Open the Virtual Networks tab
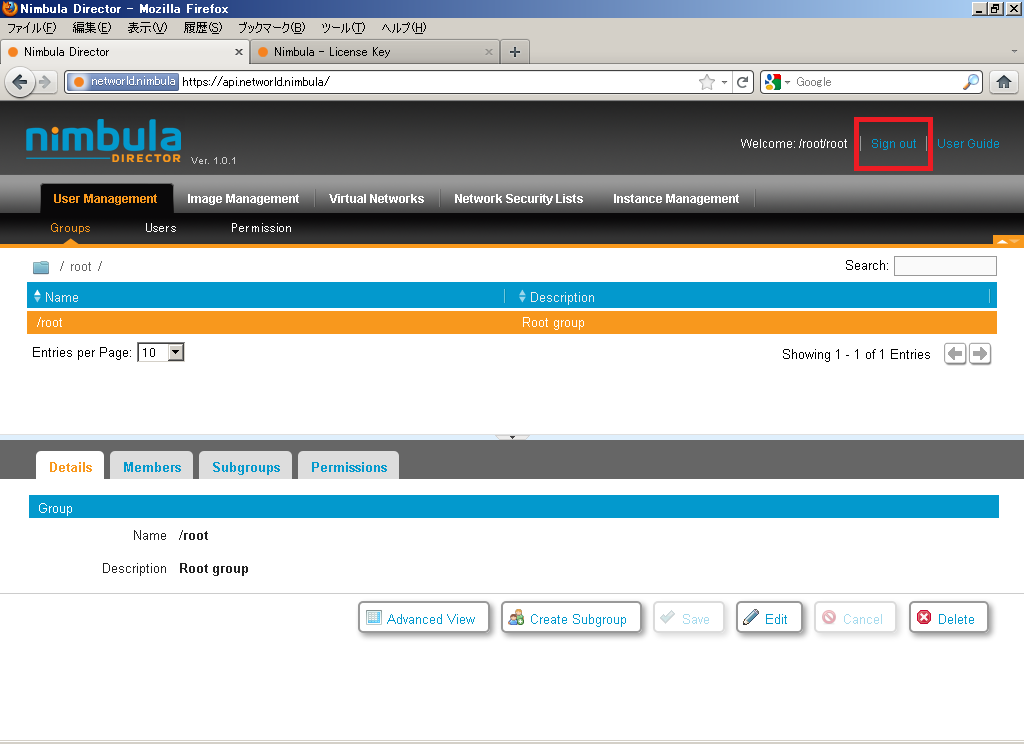1024x744 pixels. point(376,199)
